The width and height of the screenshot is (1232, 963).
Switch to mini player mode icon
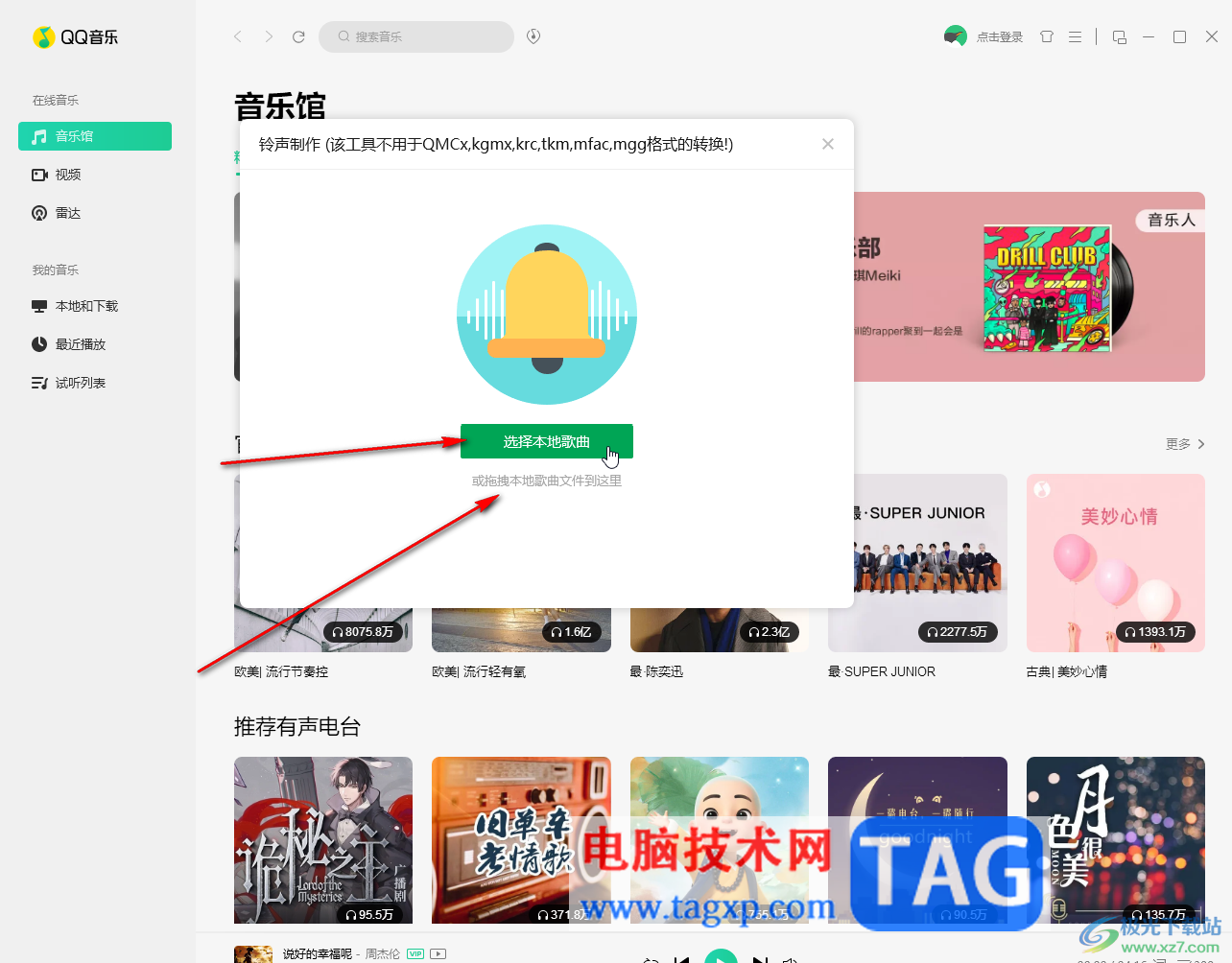1119,36
